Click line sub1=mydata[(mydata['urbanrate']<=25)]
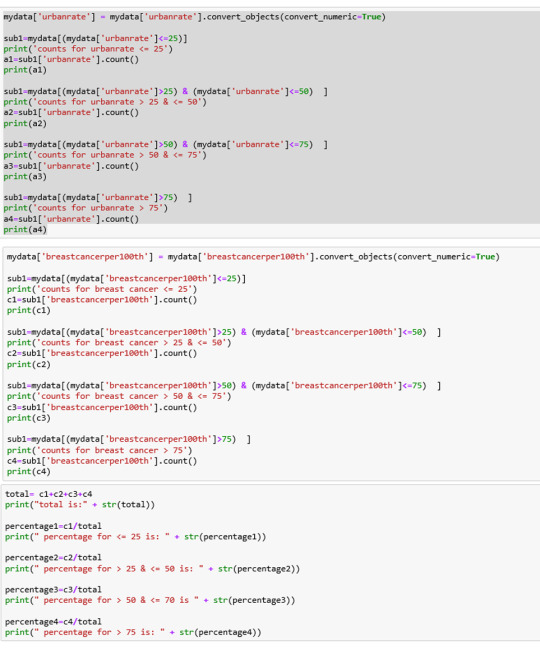 click(95, 39)
